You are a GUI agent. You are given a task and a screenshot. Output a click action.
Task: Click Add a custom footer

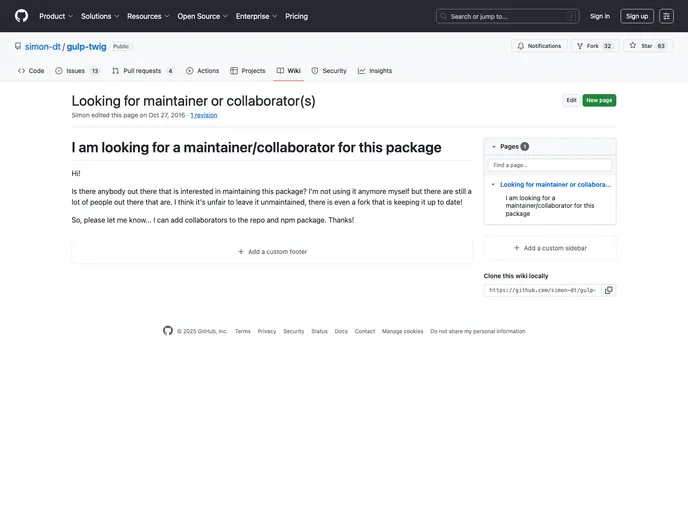point(272,252)
